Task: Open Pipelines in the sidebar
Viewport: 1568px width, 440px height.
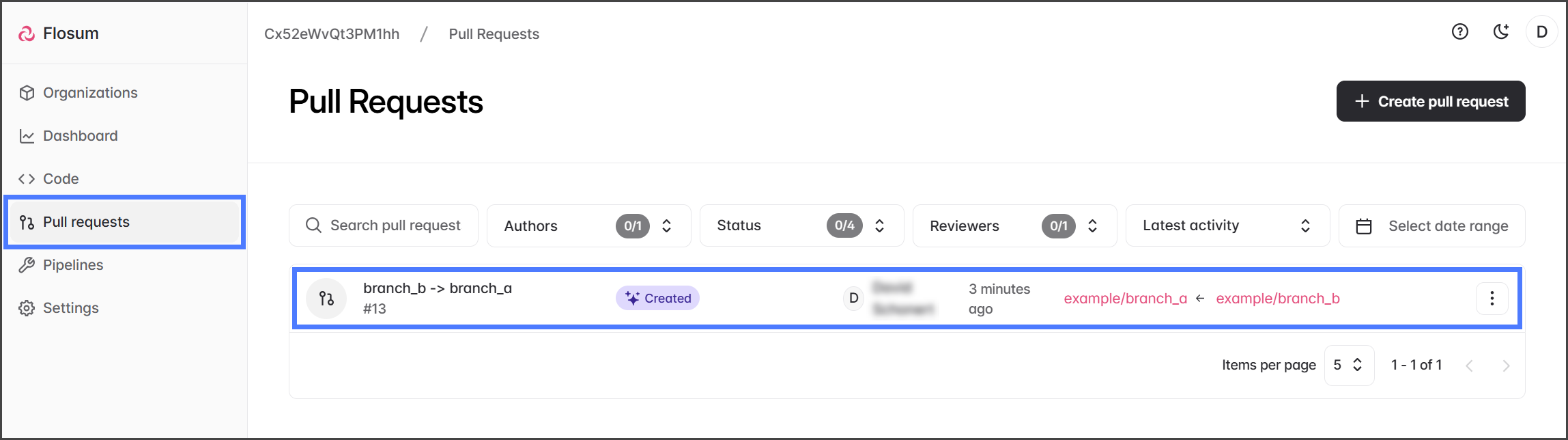Action: tap(73, 265)
